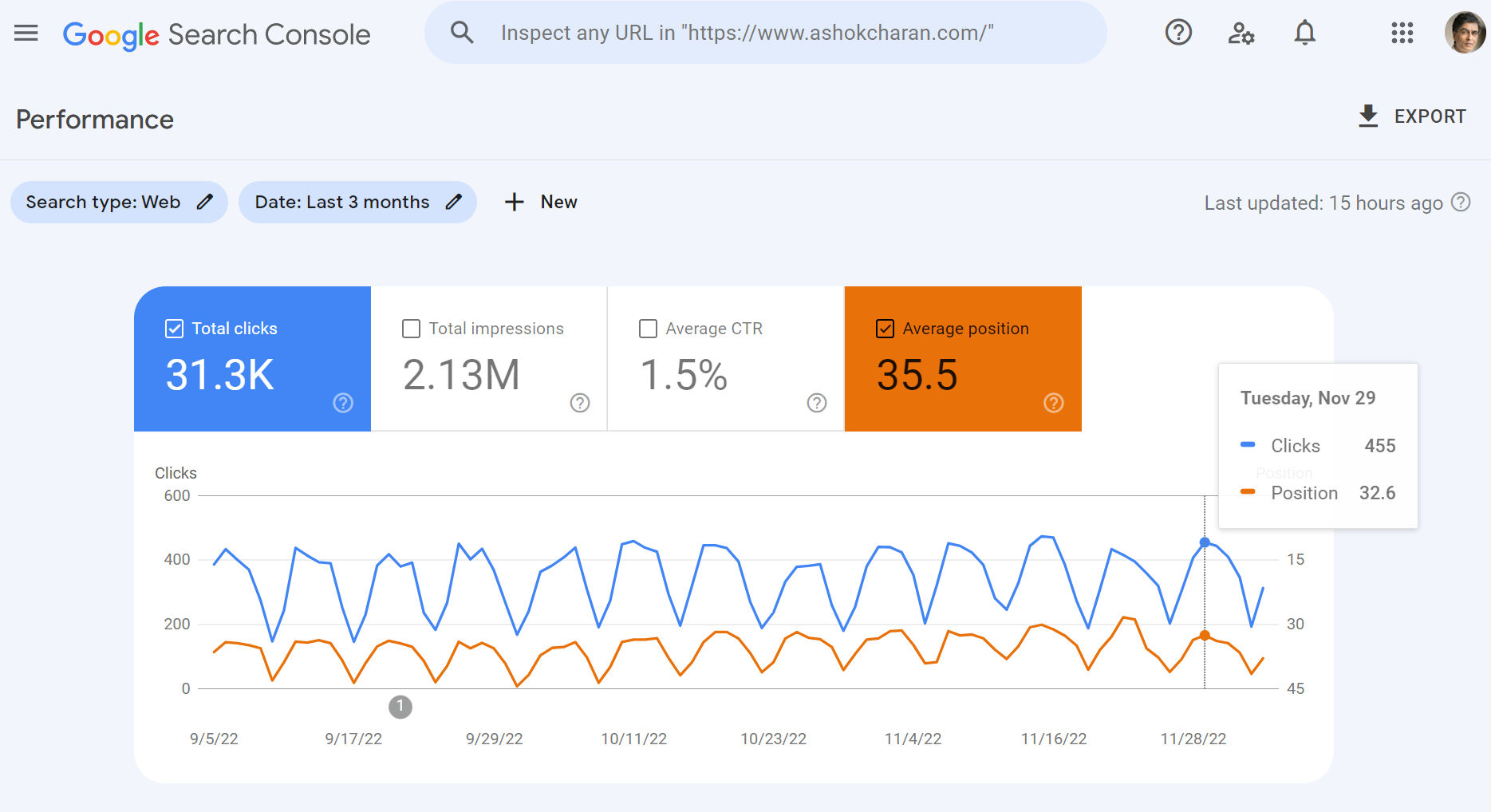This screenshot has width=1491, height=812.
Task: Add a New filter
Action: click(x=541, y=203)
